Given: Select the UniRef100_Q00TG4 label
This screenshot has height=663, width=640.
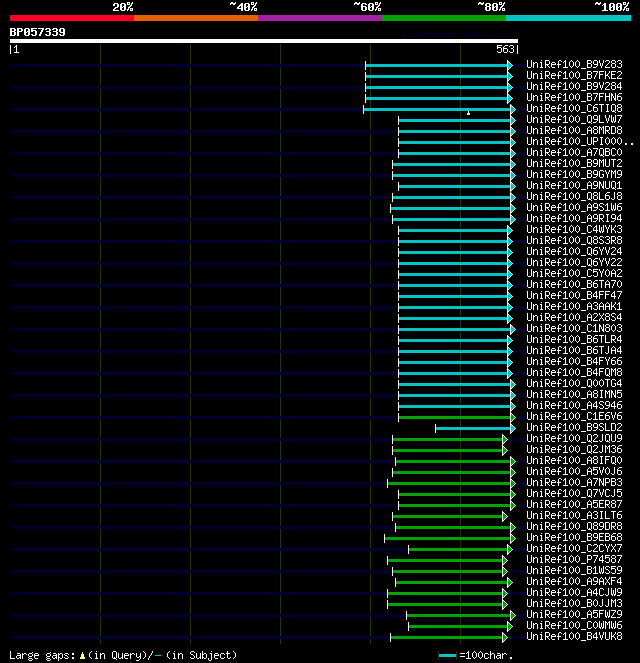Looking at the screenshot, I should click(x=574, y=383).
